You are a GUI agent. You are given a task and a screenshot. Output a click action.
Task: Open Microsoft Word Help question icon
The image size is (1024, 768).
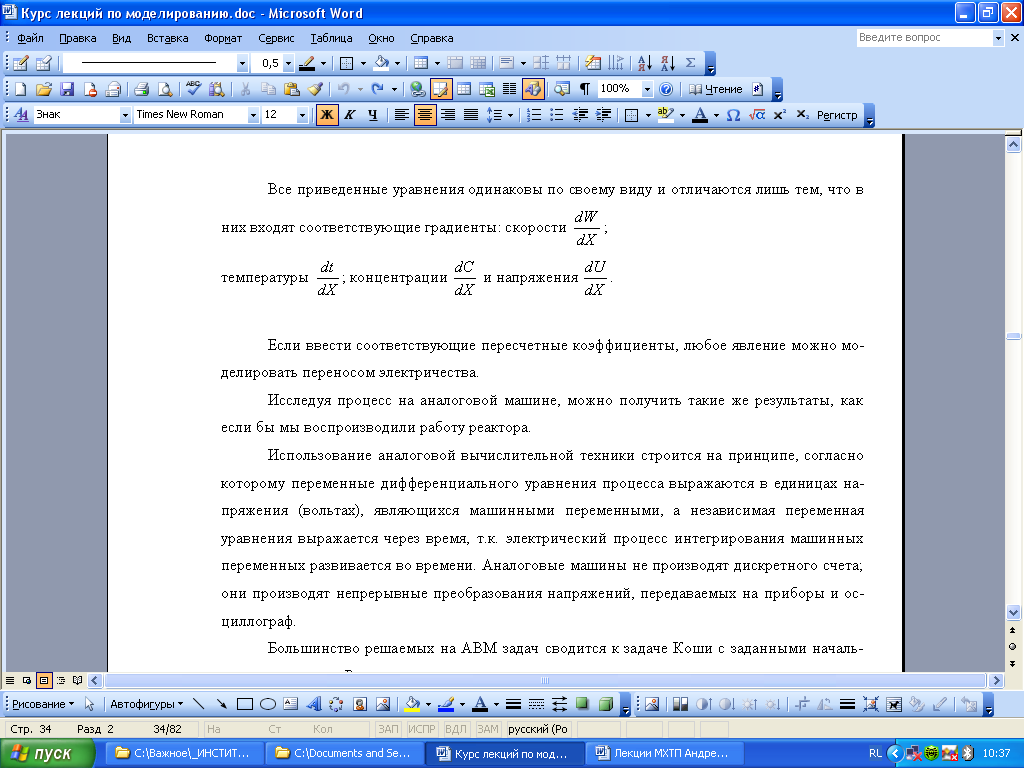pyautogui.click(x=665, y=89)
